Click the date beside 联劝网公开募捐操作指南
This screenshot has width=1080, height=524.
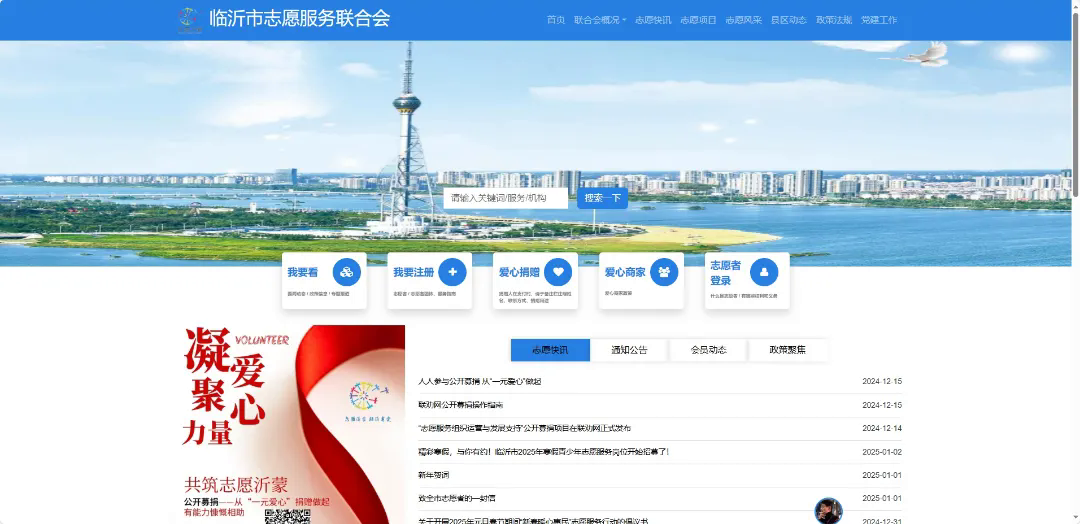(x=882, y=405)
